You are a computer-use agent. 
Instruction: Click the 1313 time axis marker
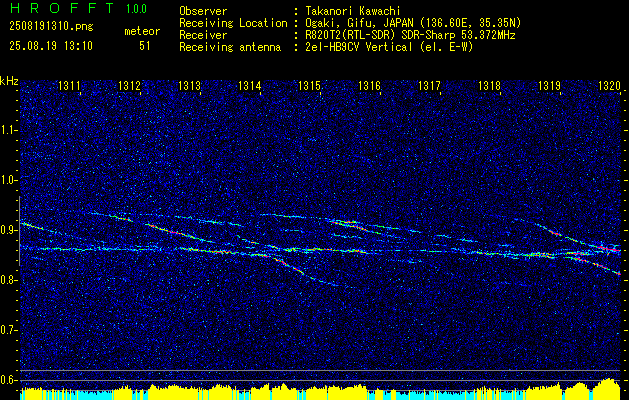189,85
